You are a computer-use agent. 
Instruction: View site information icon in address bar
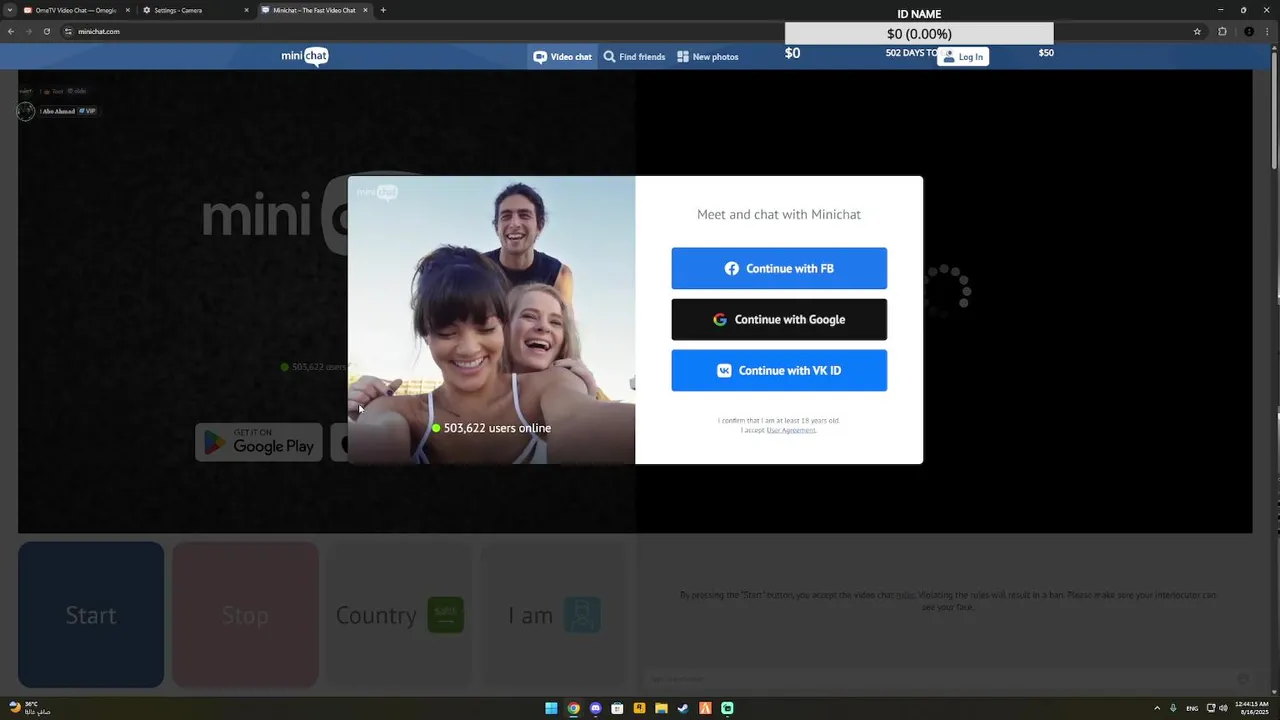point(68,31)
